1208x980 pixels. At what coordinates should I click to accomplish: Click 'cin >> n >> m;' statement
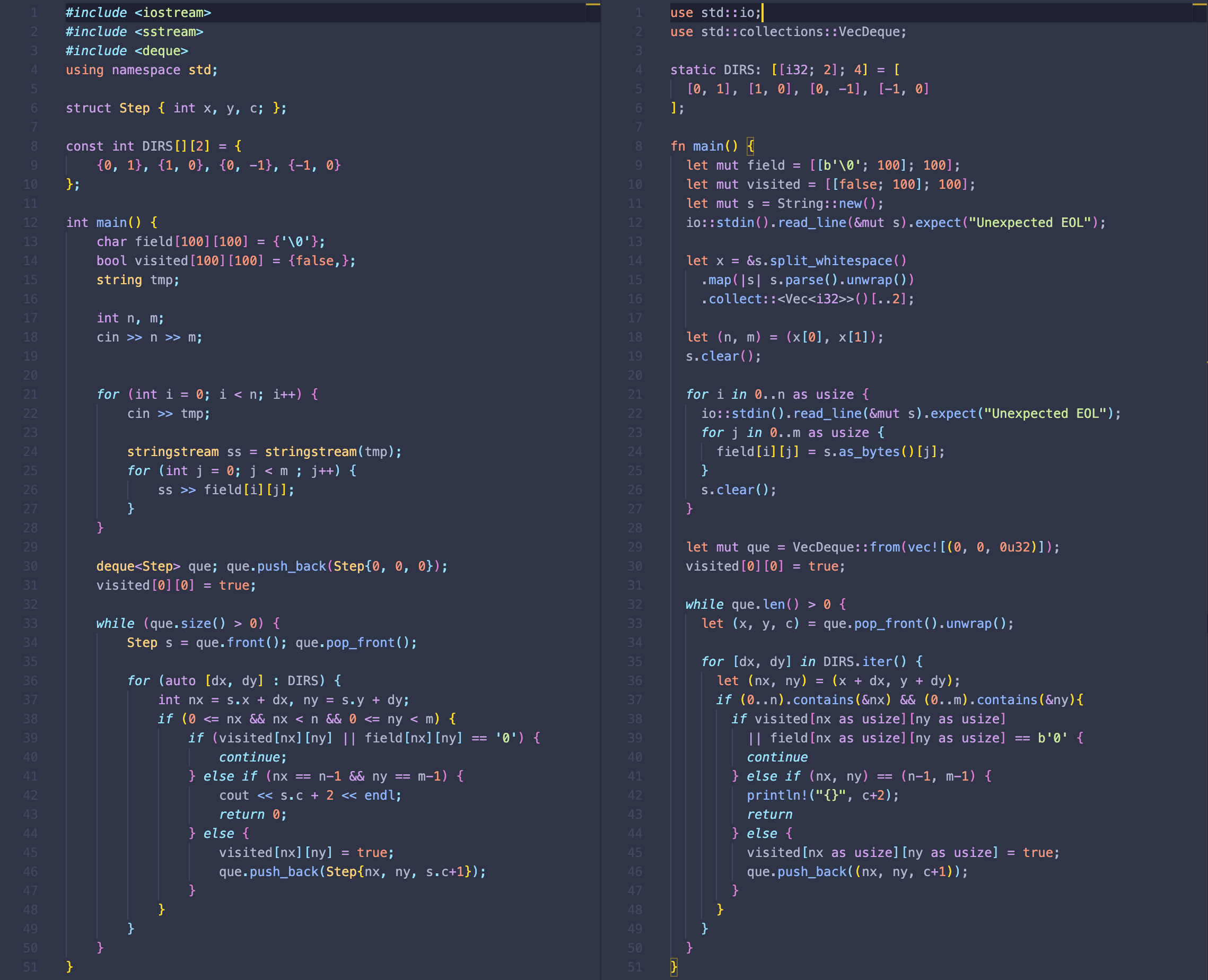(149, 337)
